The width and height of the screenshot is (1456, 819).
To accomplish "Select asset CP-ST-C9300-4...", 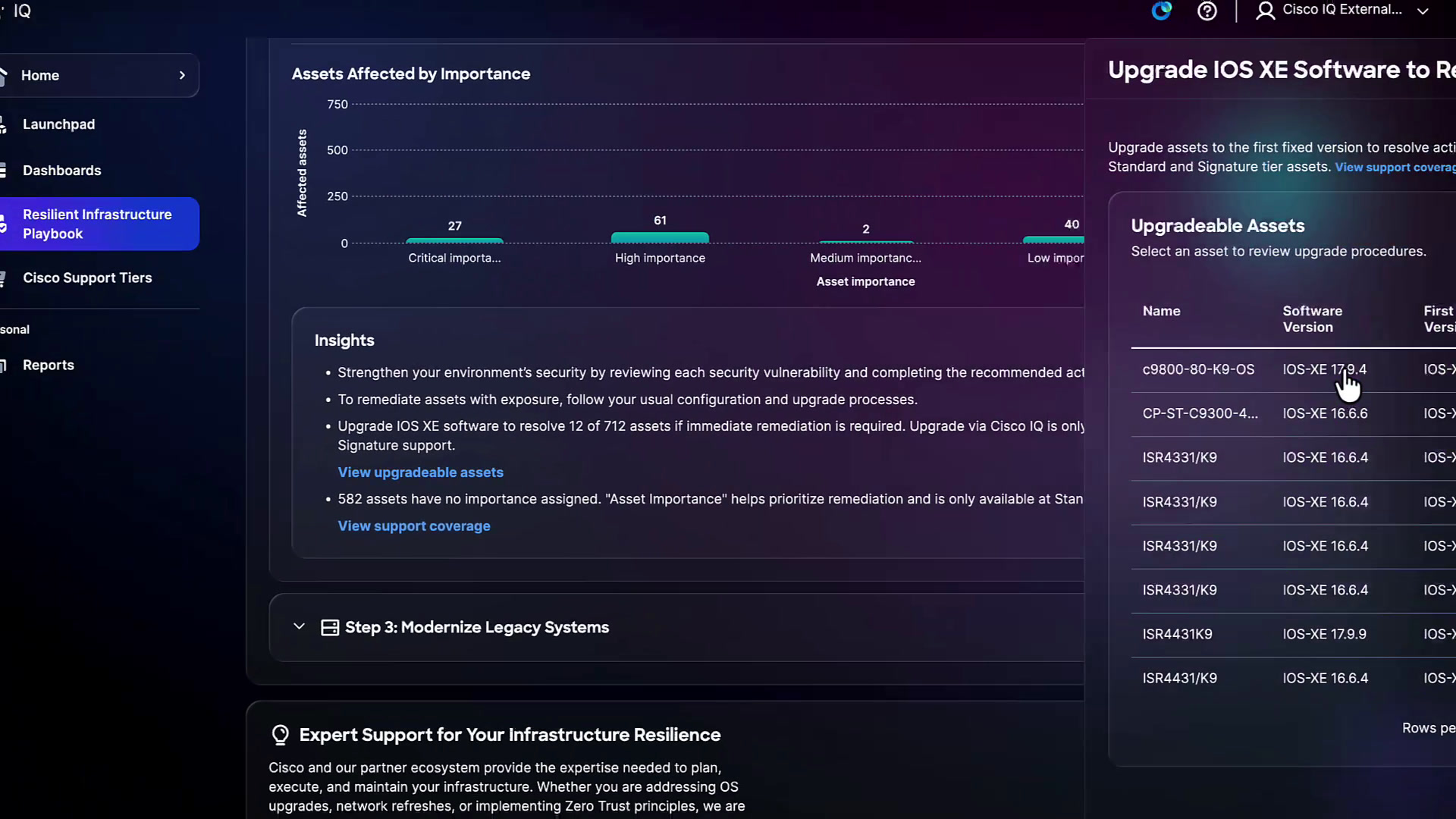I will tap(1200, 413).
